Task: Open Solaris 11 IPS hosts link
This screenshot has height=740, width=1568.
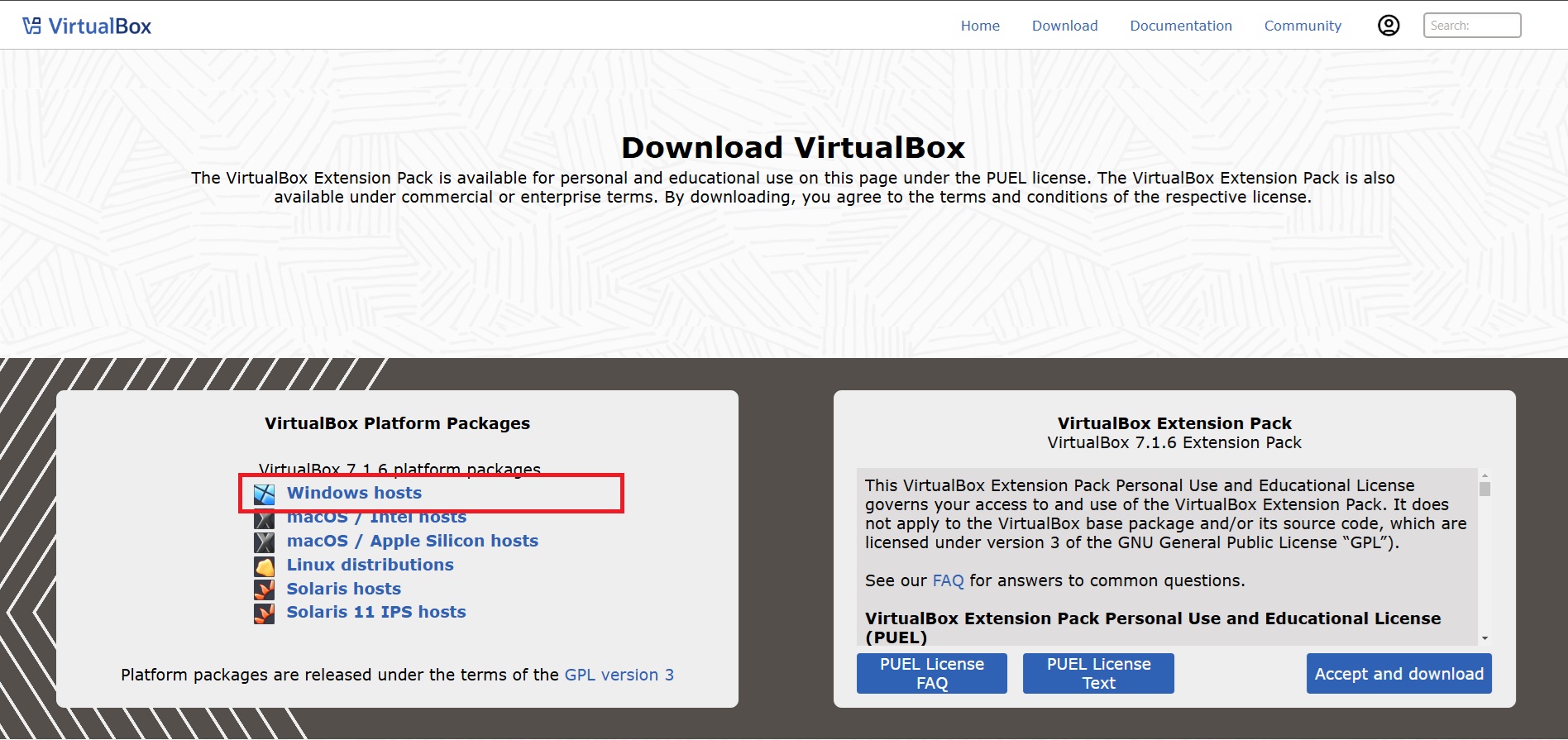Action: click(376, 612)
